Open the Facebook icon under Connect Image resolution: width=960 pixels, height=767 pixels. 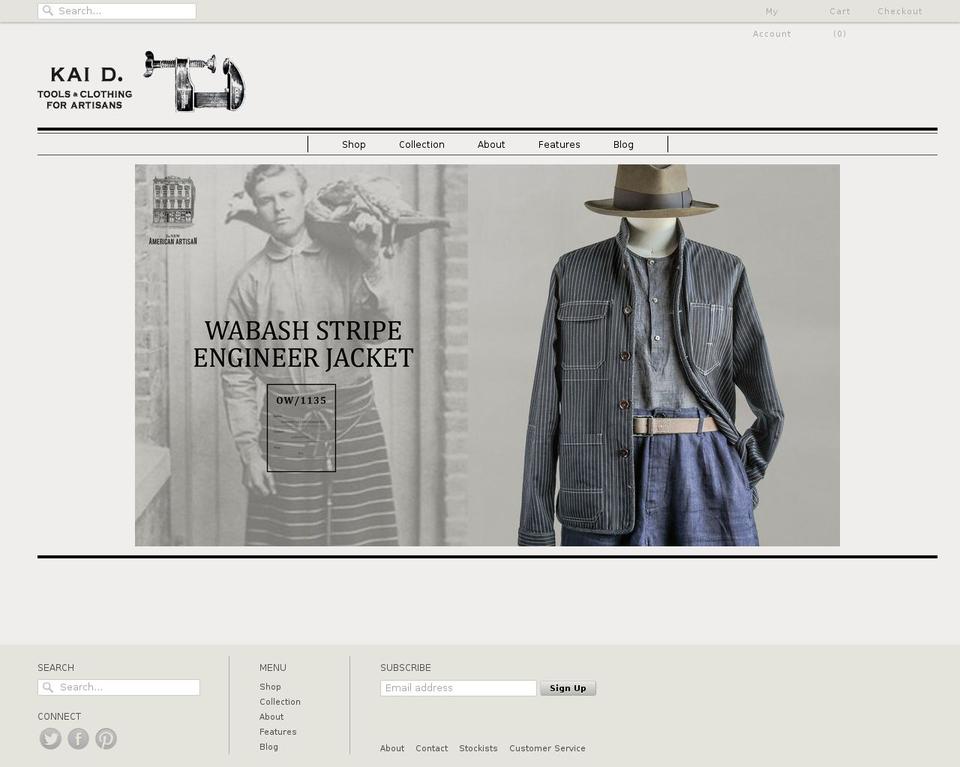pos(78,738)
